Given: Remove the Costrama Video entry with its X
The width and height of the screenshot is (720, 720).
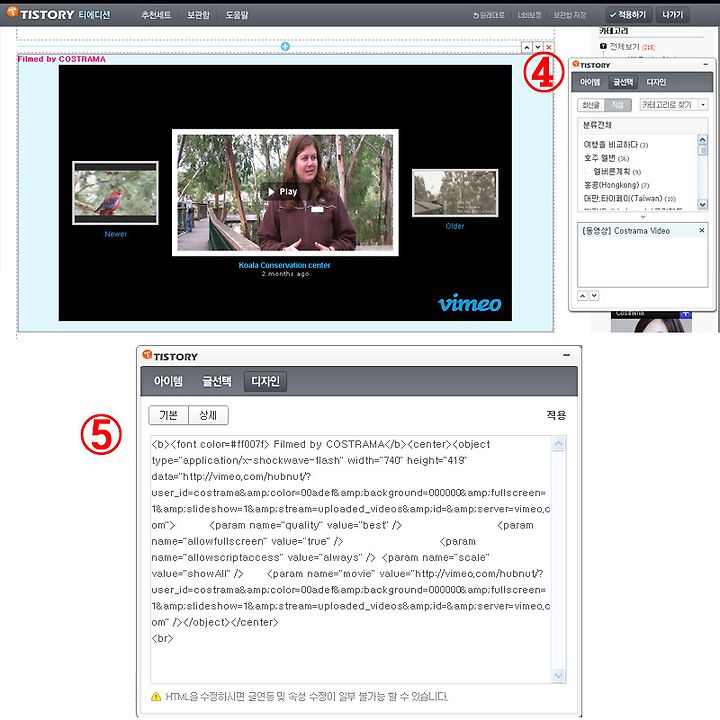Looking at the screenshot, I should [x=702, y=230].
